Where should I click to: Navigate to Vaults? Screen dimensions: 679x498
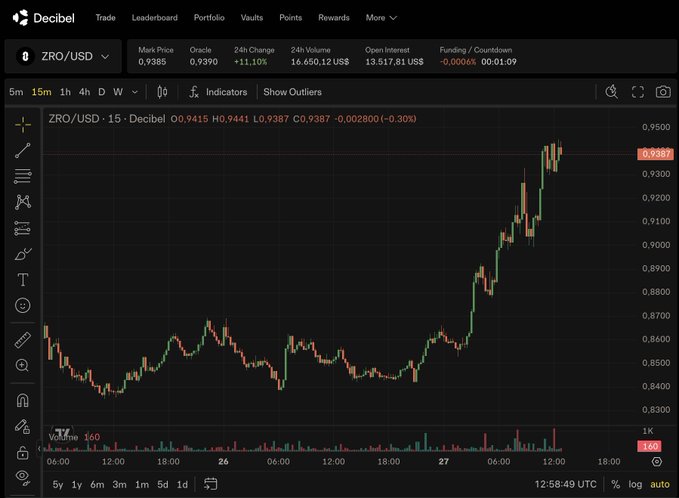(x=252, y=18)
